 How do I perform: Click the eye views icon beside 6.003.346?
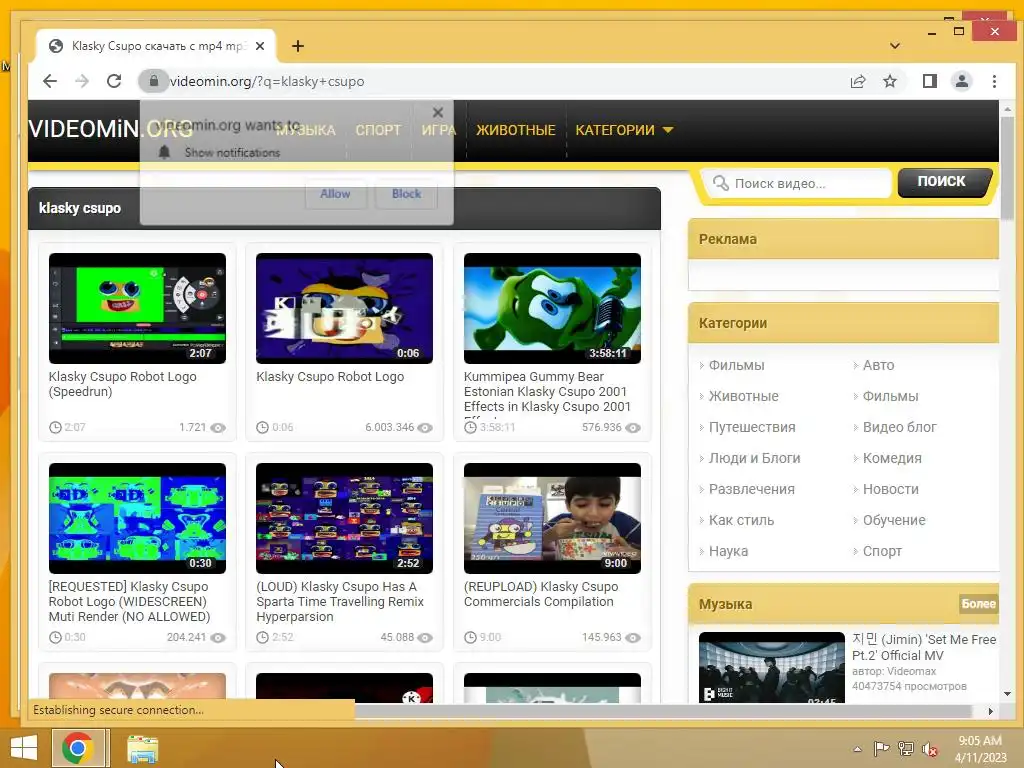(x=425, y=428)
